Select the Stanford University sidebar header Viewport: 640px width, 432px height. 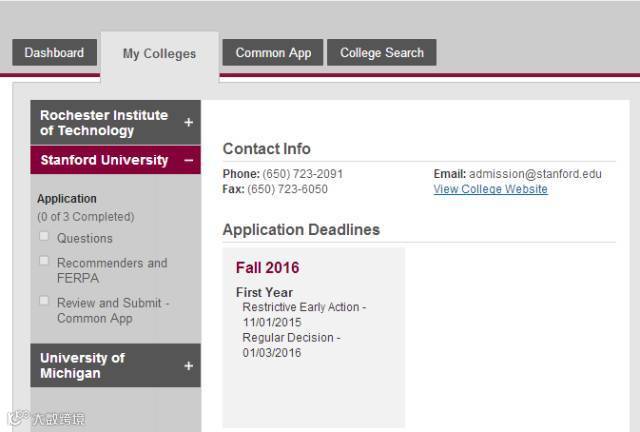click(104, 160)
